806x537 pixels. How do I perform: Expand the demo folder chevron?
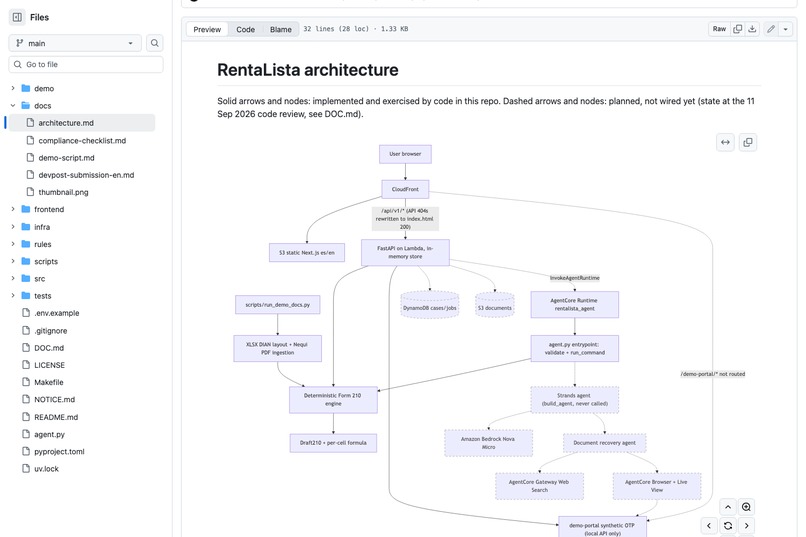point(13,88)
